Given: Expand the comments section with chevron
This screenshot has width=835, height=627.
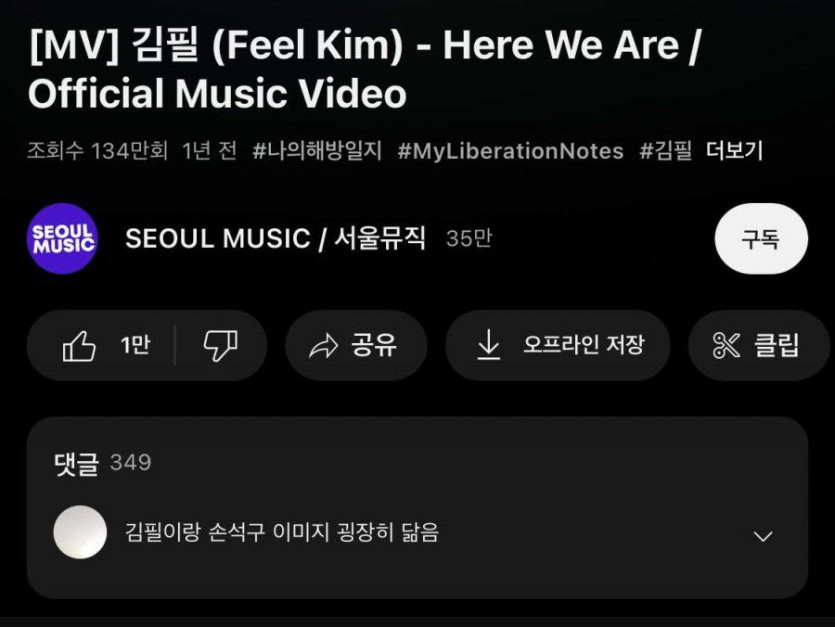Looking at the screenshot, I should 763,536.
